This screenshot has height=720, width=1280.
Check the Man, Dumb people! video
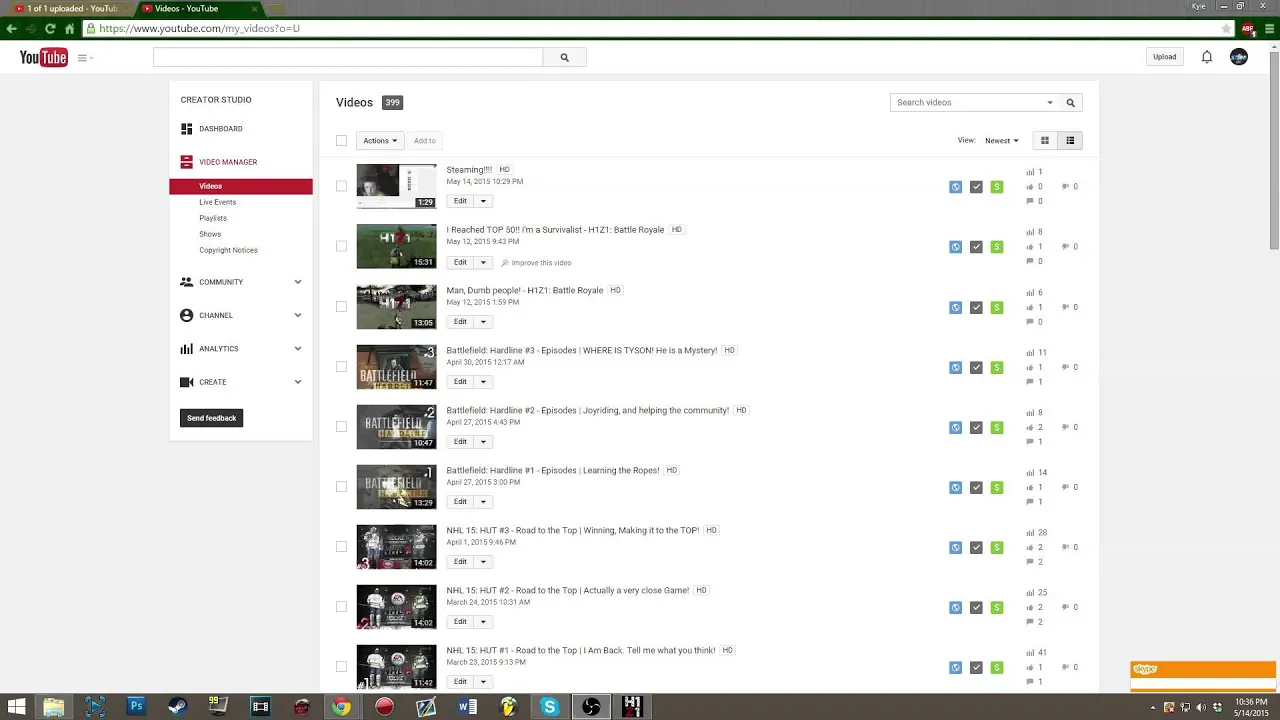341,306
